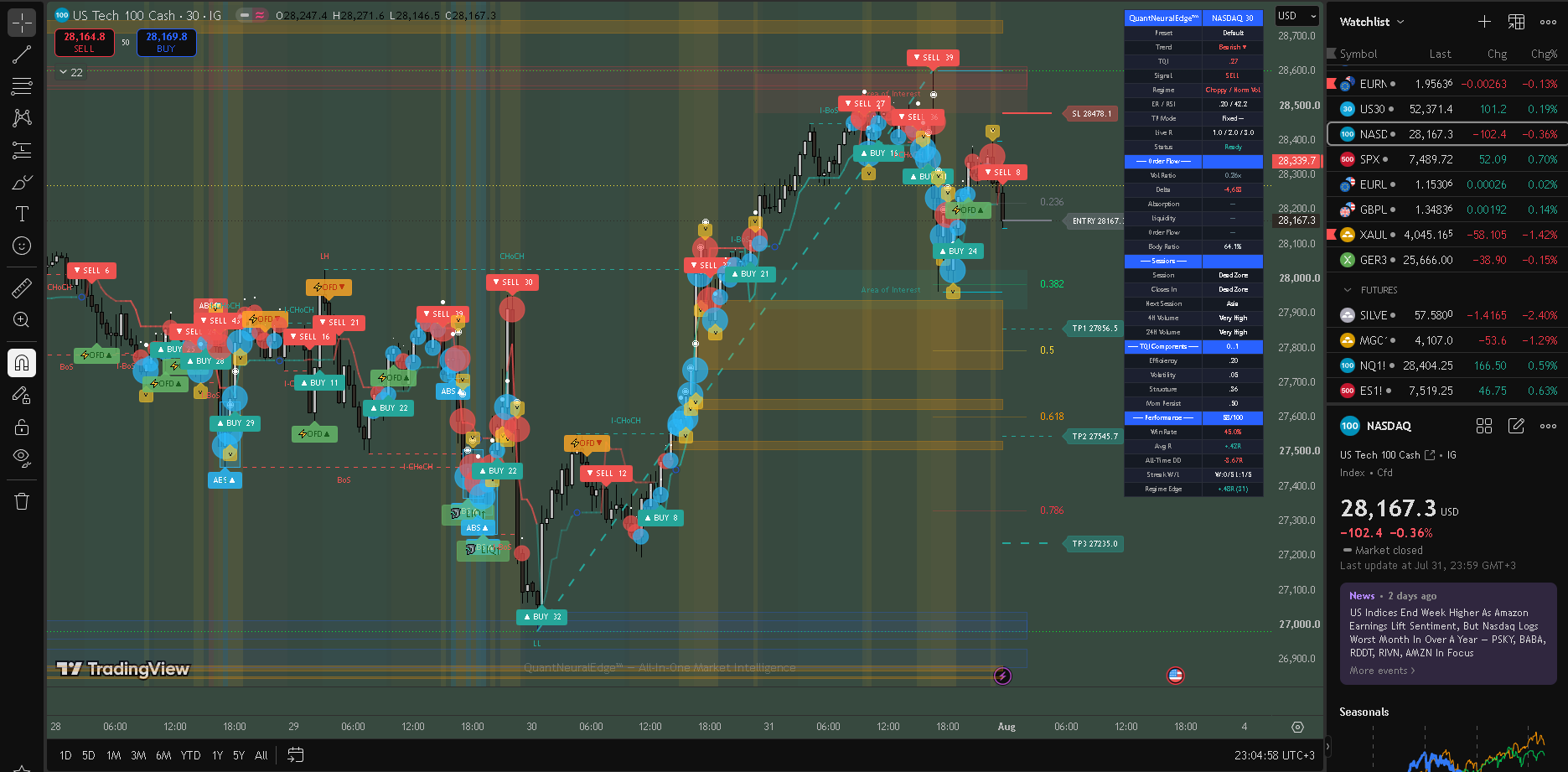Open the USD currency dropdown
The width and height of the screenshot is (1568, 772).
click(1296, 16)
